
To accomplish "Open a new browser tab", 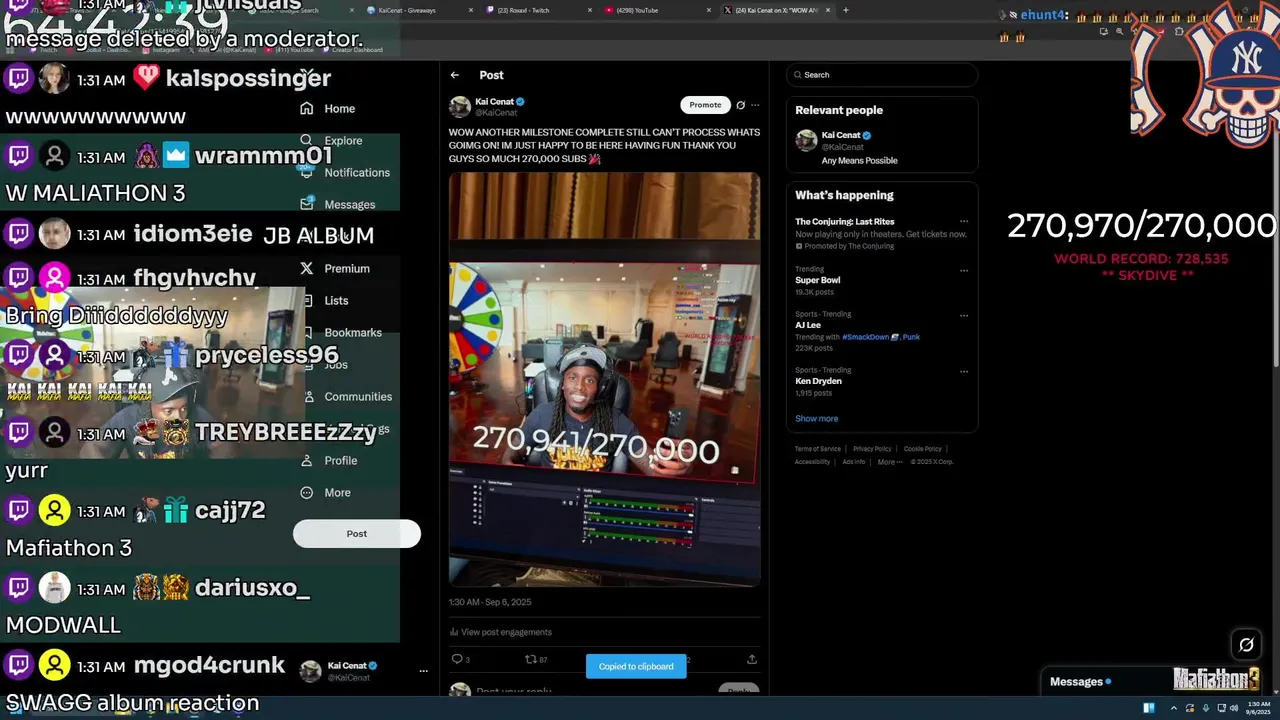I will tap(846, 10).
